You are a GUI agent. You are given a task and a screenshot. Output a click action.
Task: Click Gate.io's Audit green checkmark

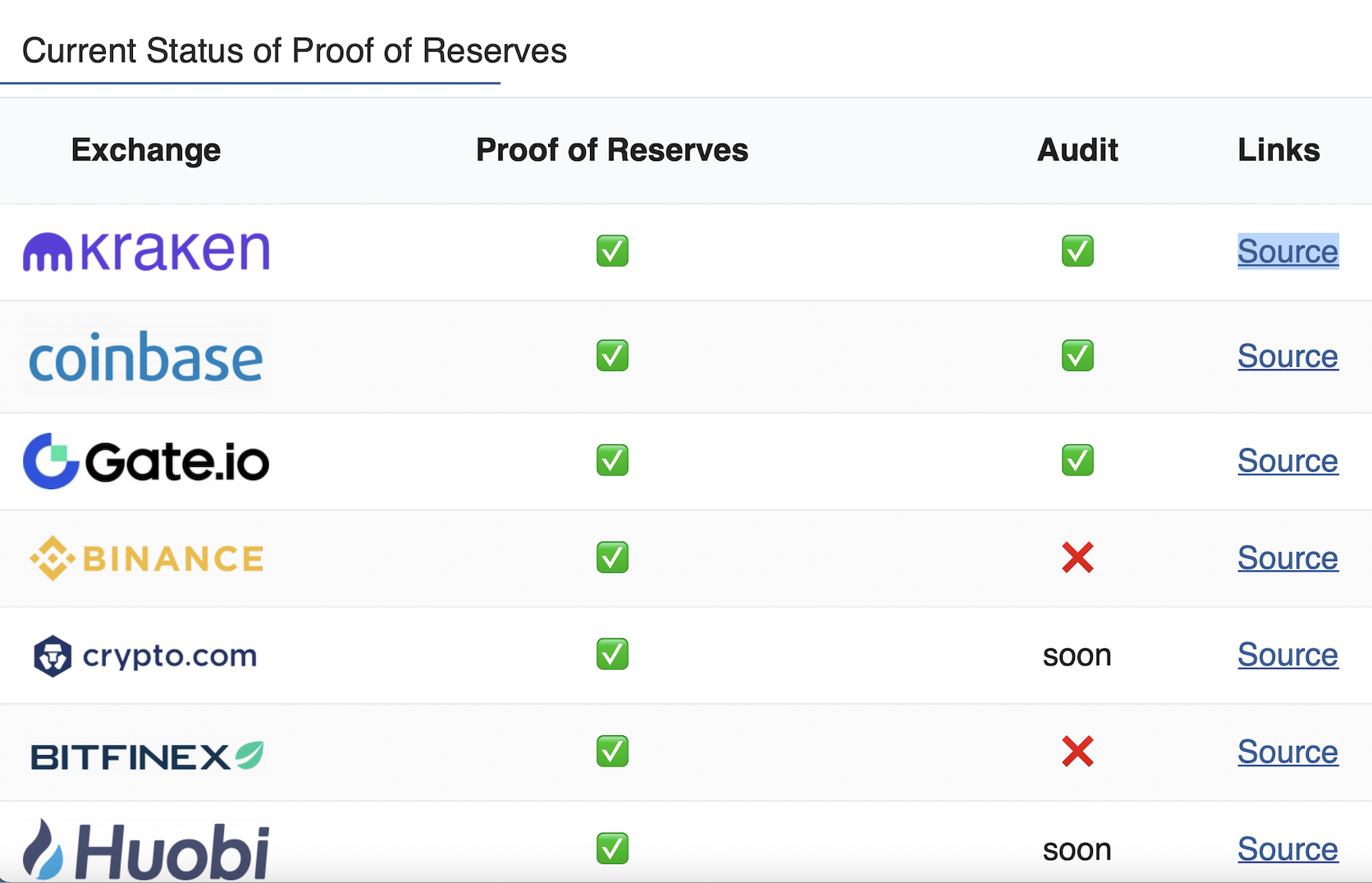click(1077, 460)
